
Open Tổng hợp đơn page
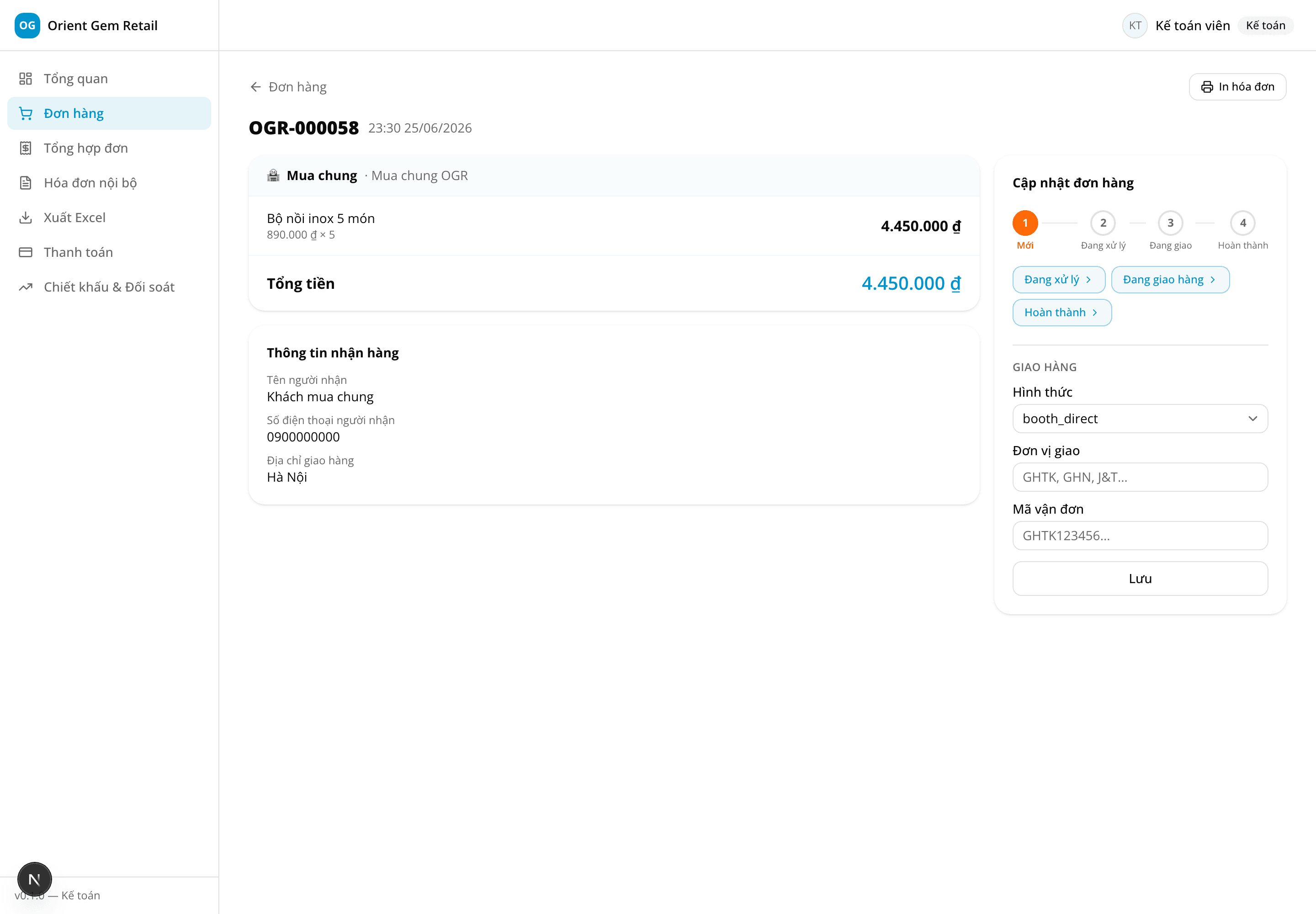coord(109,149)
